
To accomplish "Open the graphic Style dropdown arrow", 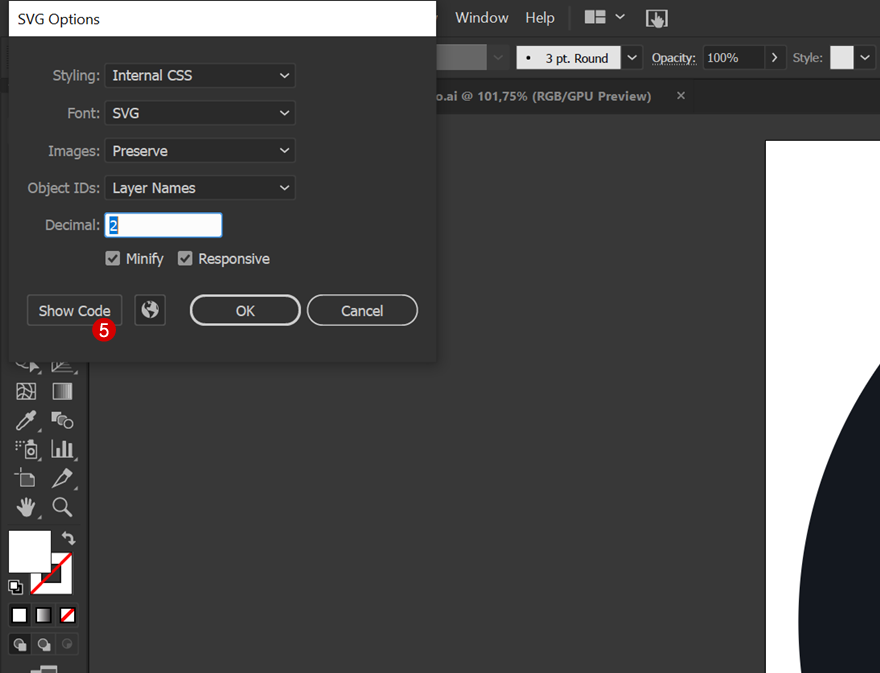I will (865, 58).
